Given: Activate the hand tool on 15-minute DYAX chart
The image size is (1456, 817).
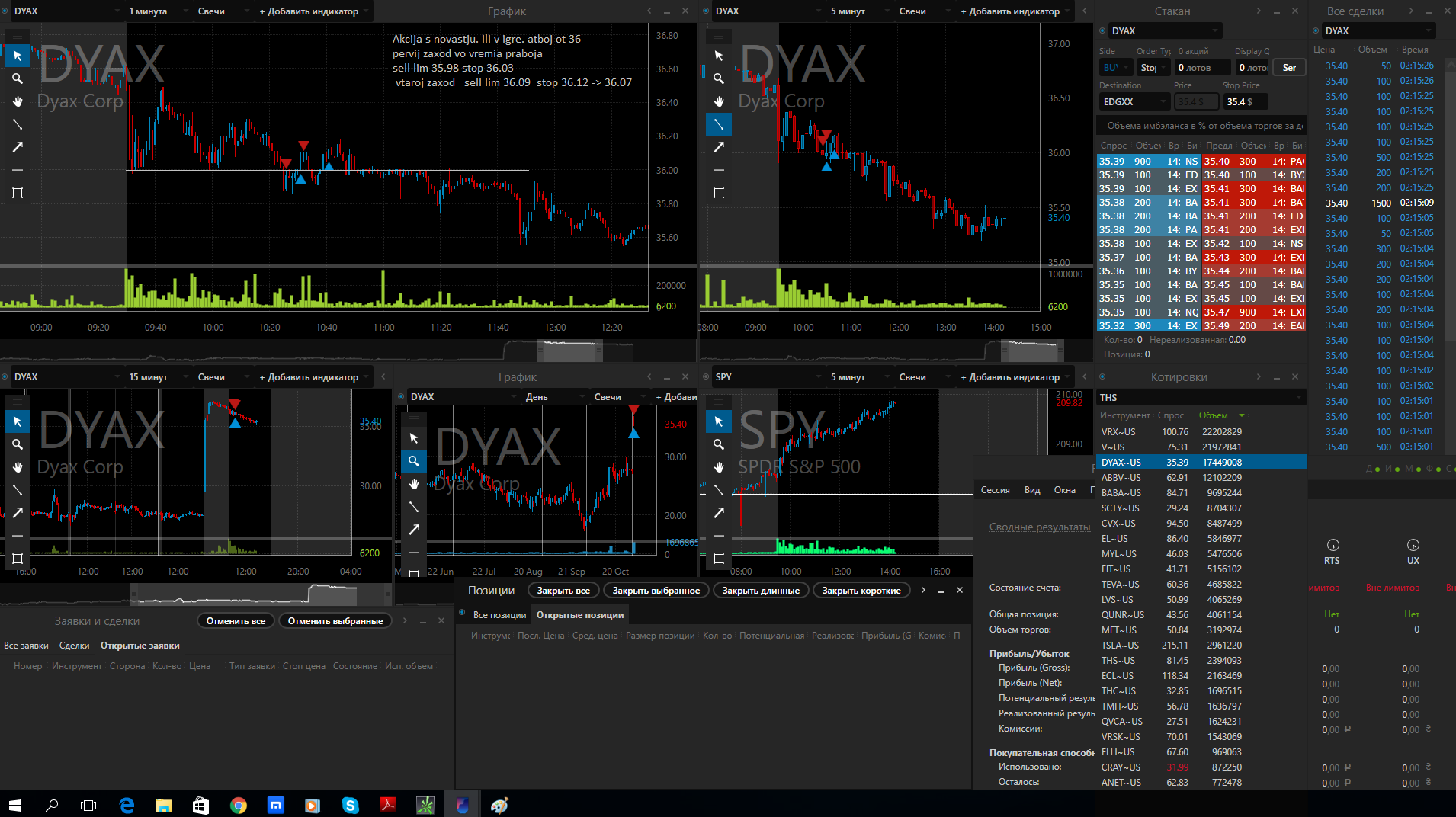Looking at the screenshot, I should (x=18, y=467).
